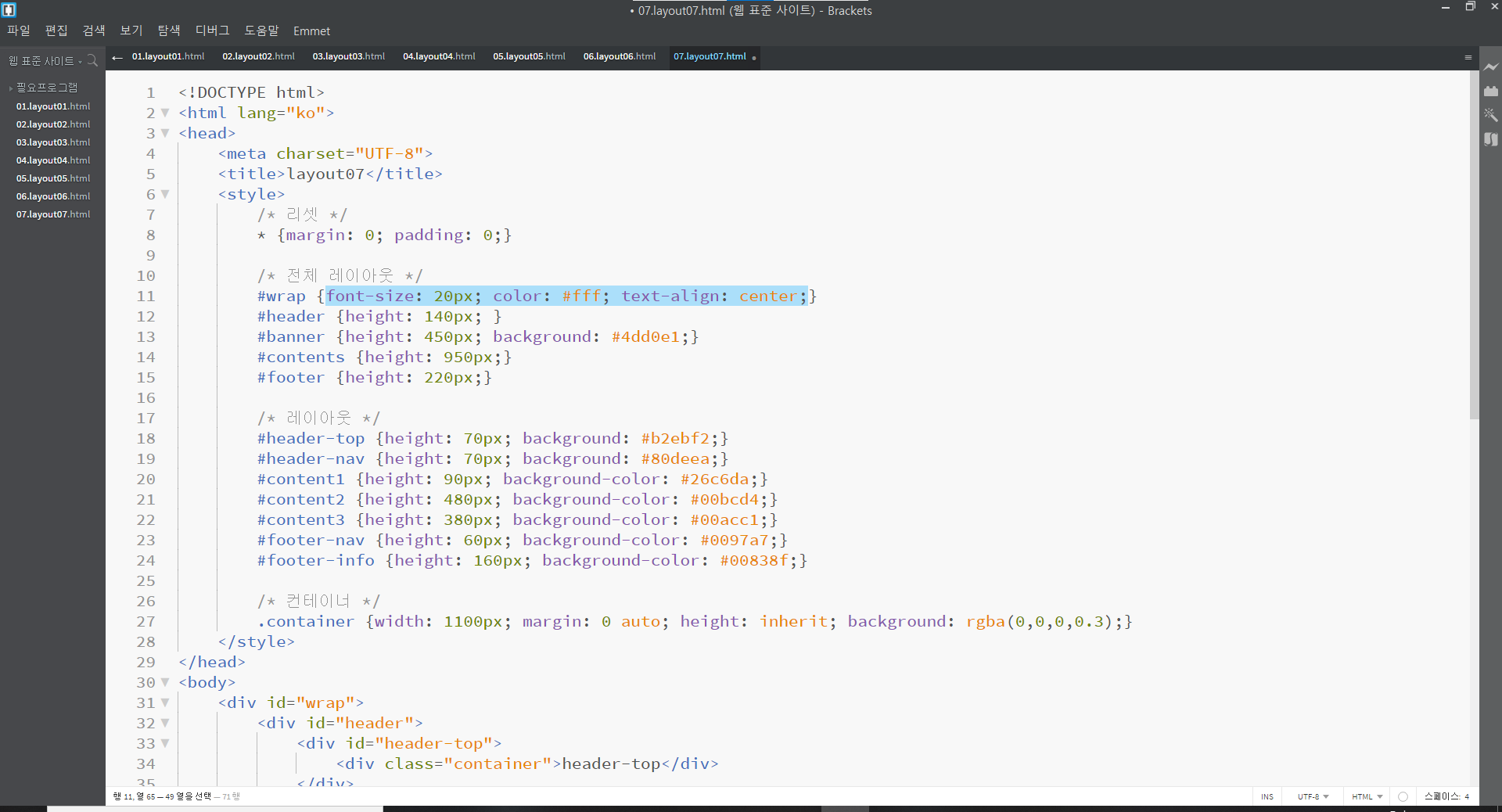The height and width of the screenshot is (812, 1502).
Task: Click the 스페이스: 4 indent setting
Action: [1446, 796]
